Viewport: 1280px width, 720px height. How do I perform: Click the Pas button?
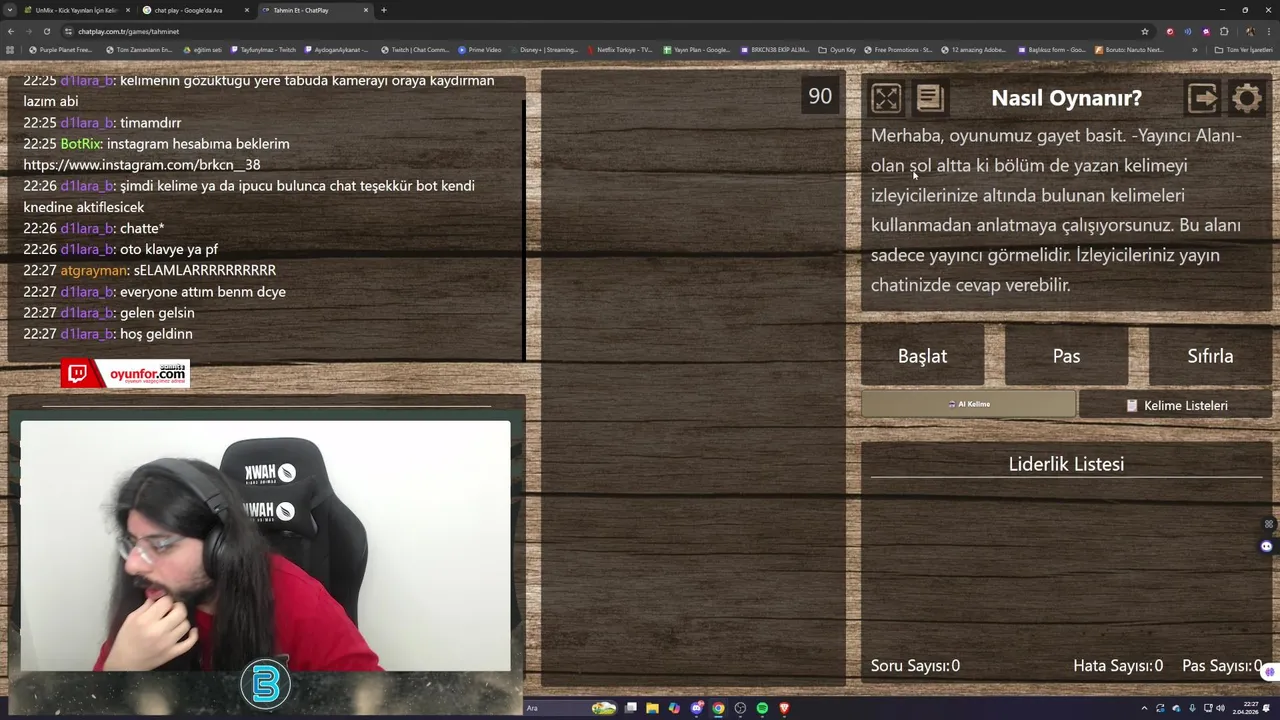(1066, 356)
